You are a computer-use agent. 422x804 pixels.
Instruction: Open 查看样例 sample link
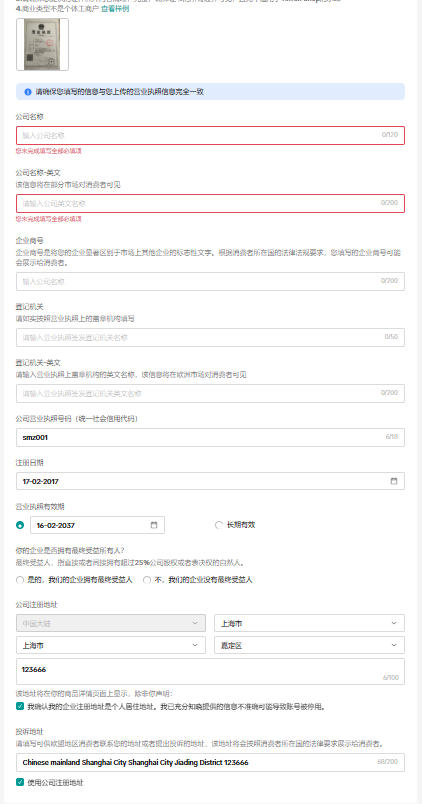pyautogui.click(x=115, y=9)
